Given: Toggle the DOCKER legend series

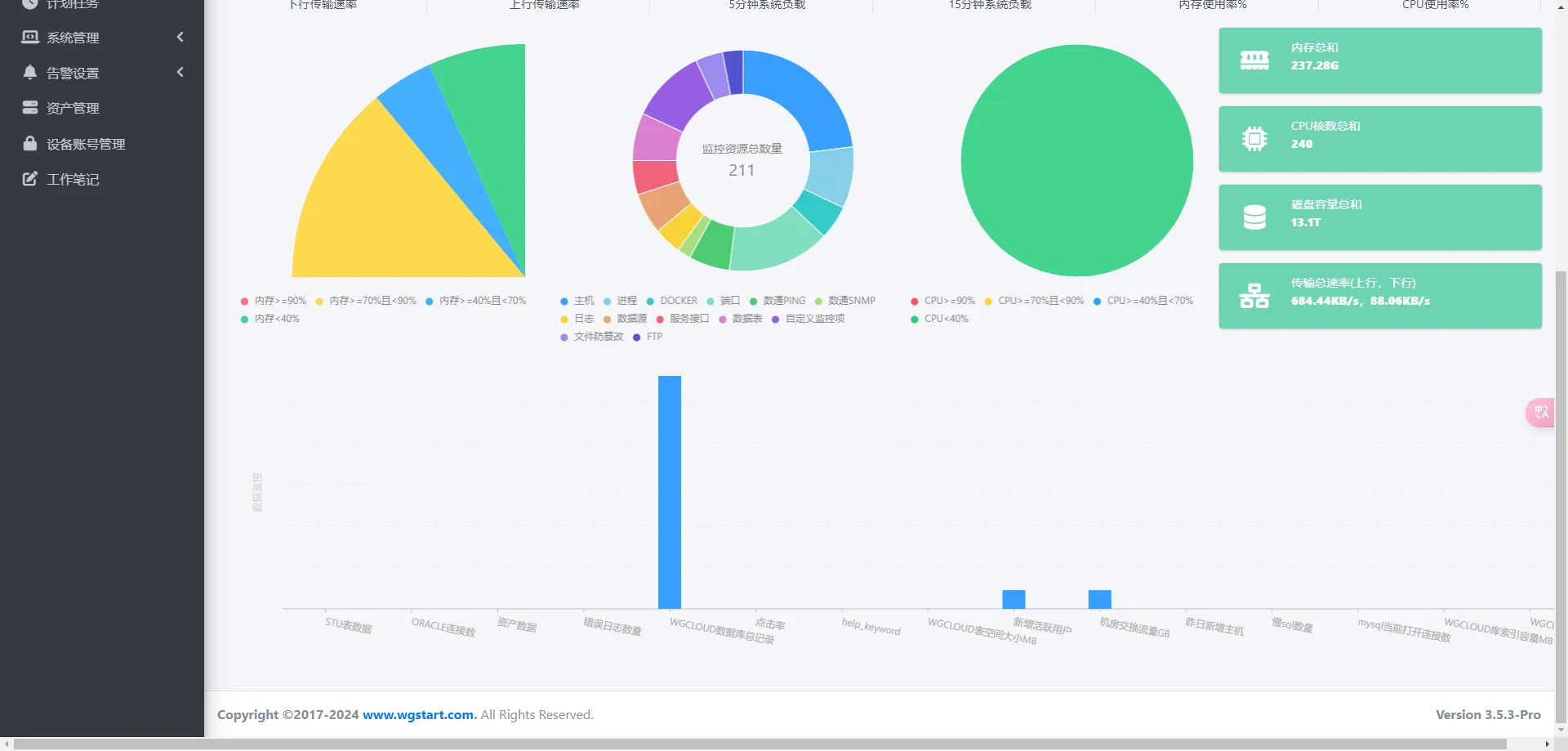Looking at the screenshot, I should click(671, 301).
